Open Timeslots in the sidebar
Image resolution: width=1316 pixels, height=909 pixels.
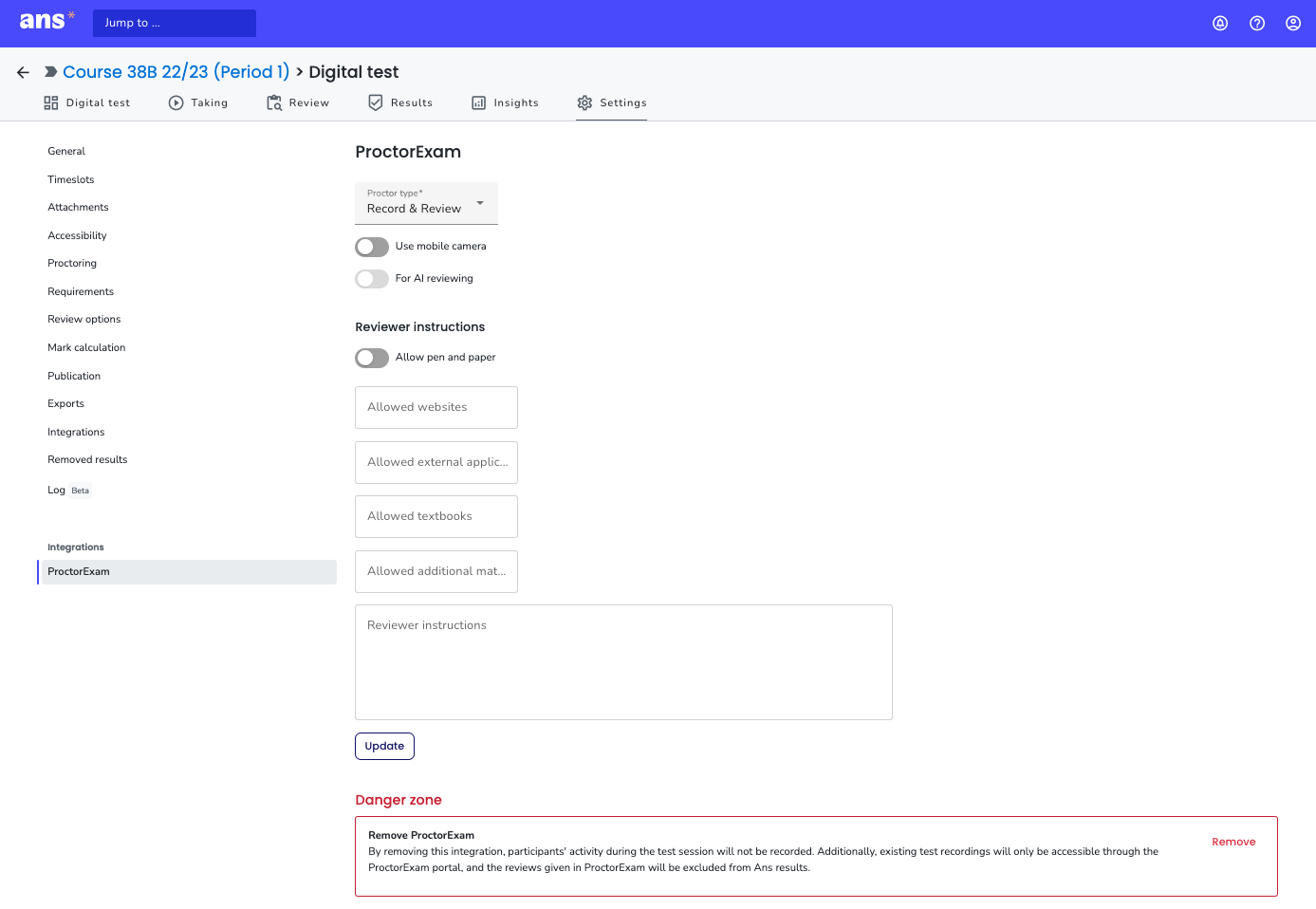coord(71,179)
